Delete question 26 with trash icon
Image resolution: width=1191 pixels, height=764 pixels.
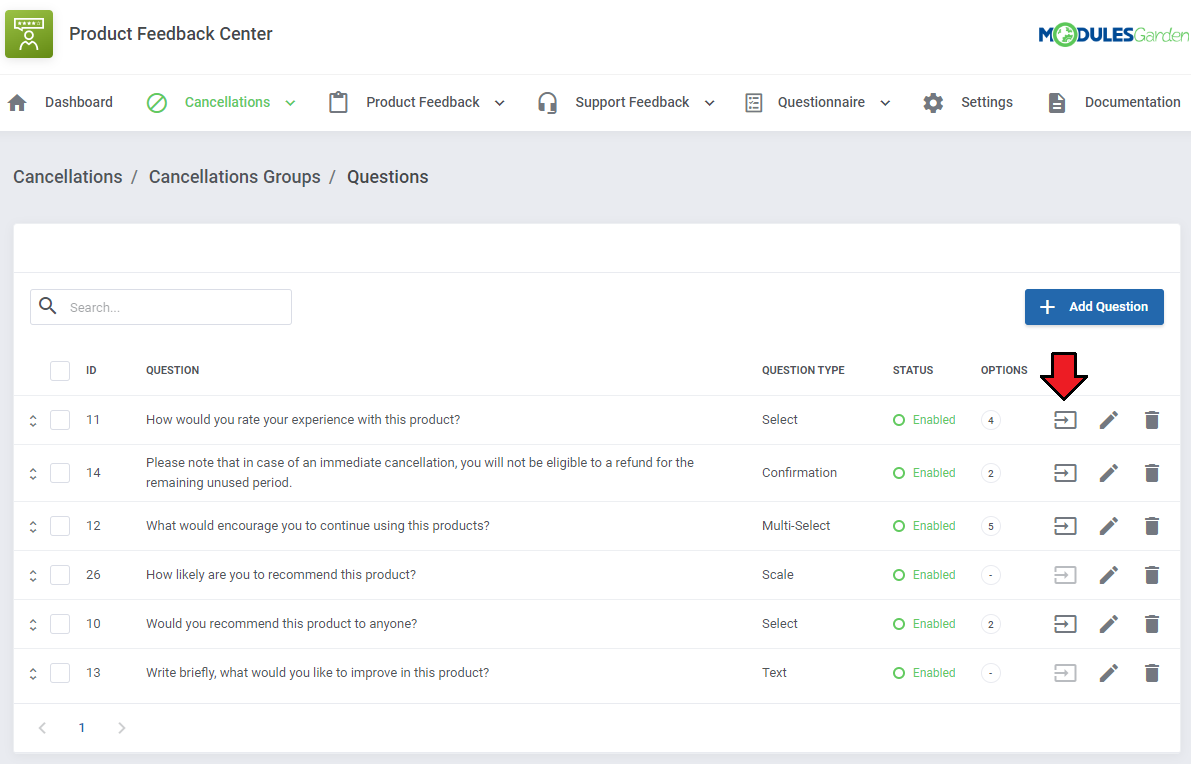[x=1152, y=575]
